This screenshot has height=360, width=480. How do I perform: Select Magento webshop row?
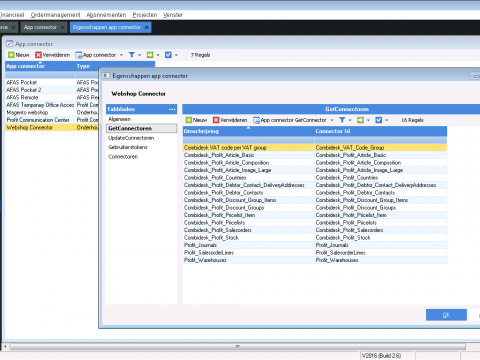point(52,112)
